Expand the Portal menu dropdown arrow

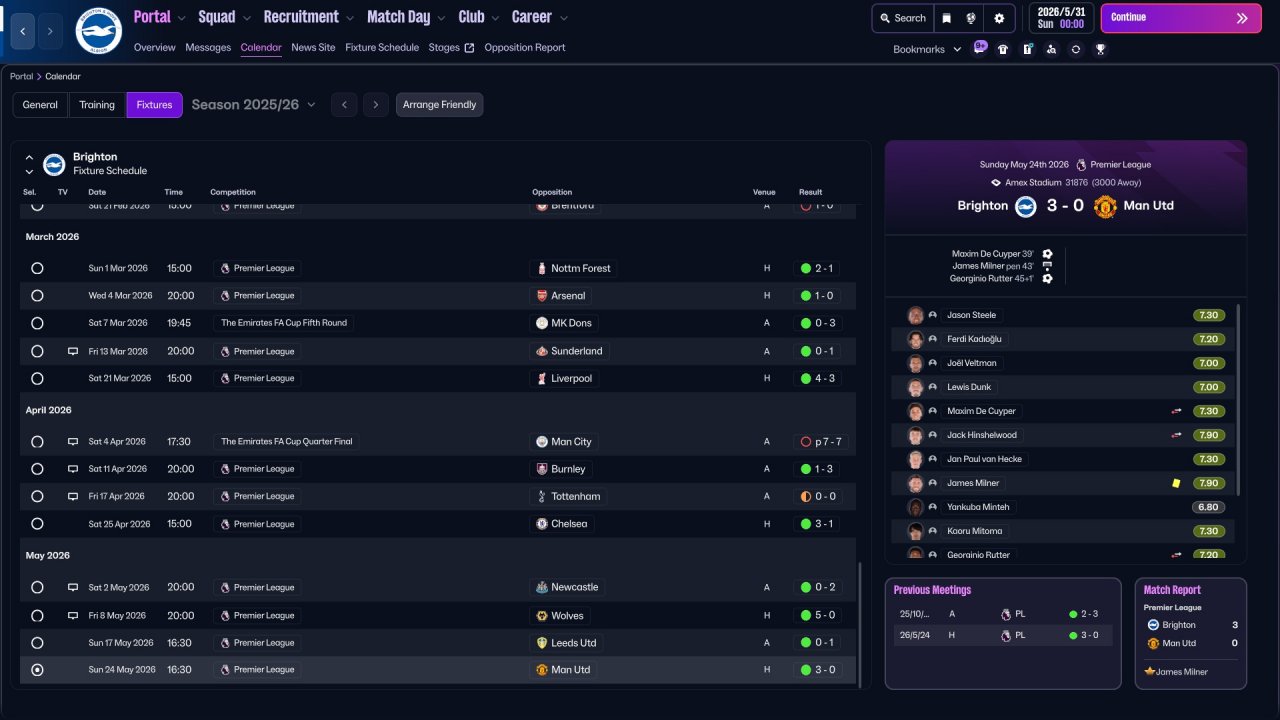180,18
